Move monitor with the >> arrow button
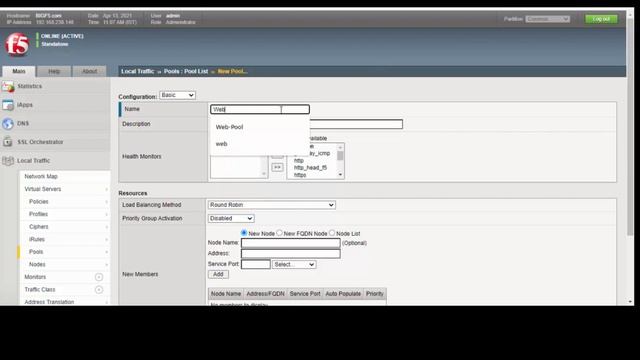Screen dimensions: 640x360 [x=277, y=167]
